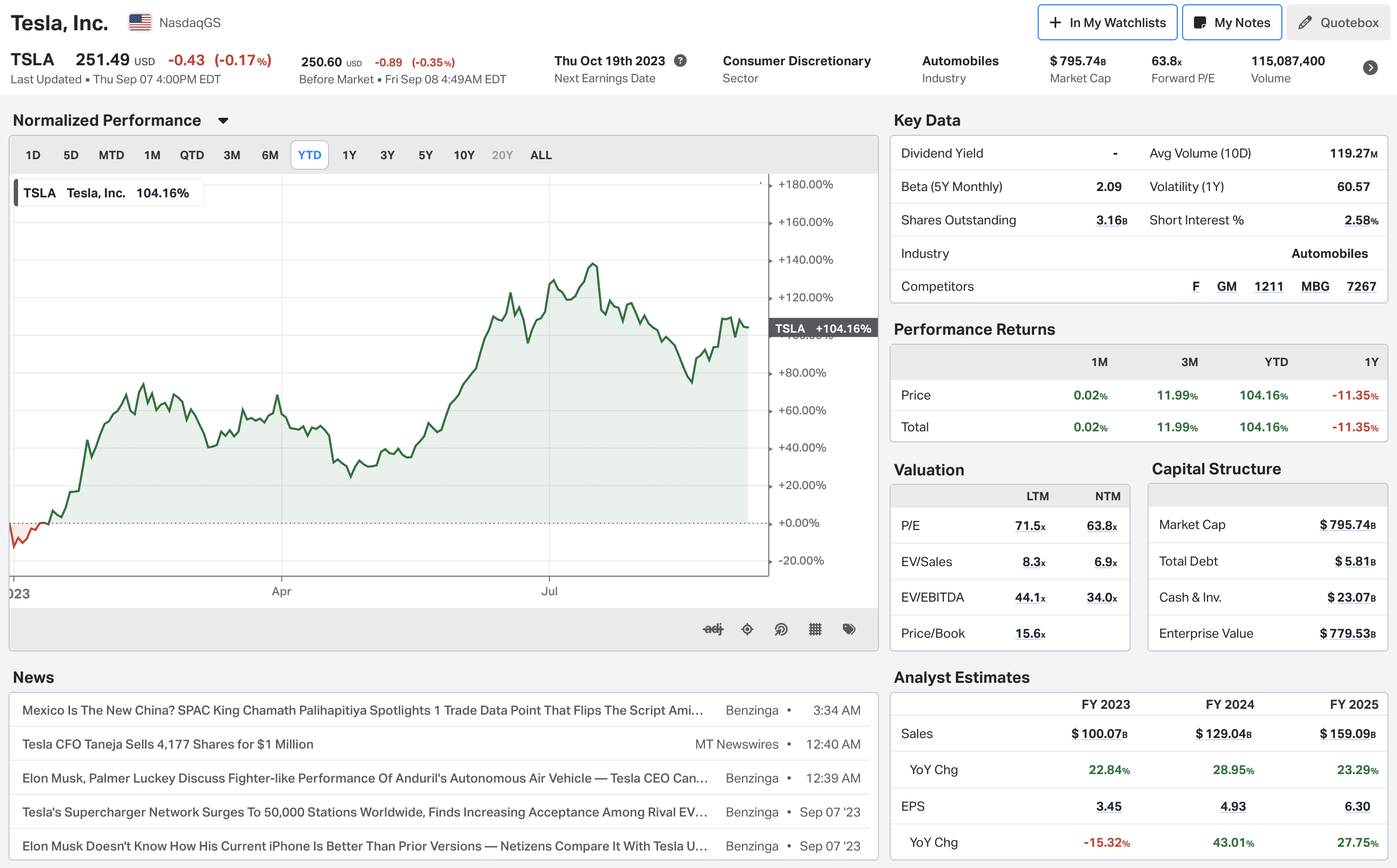
Task: Click the 1Y price return -11.35%
Action: [1355, 396]
